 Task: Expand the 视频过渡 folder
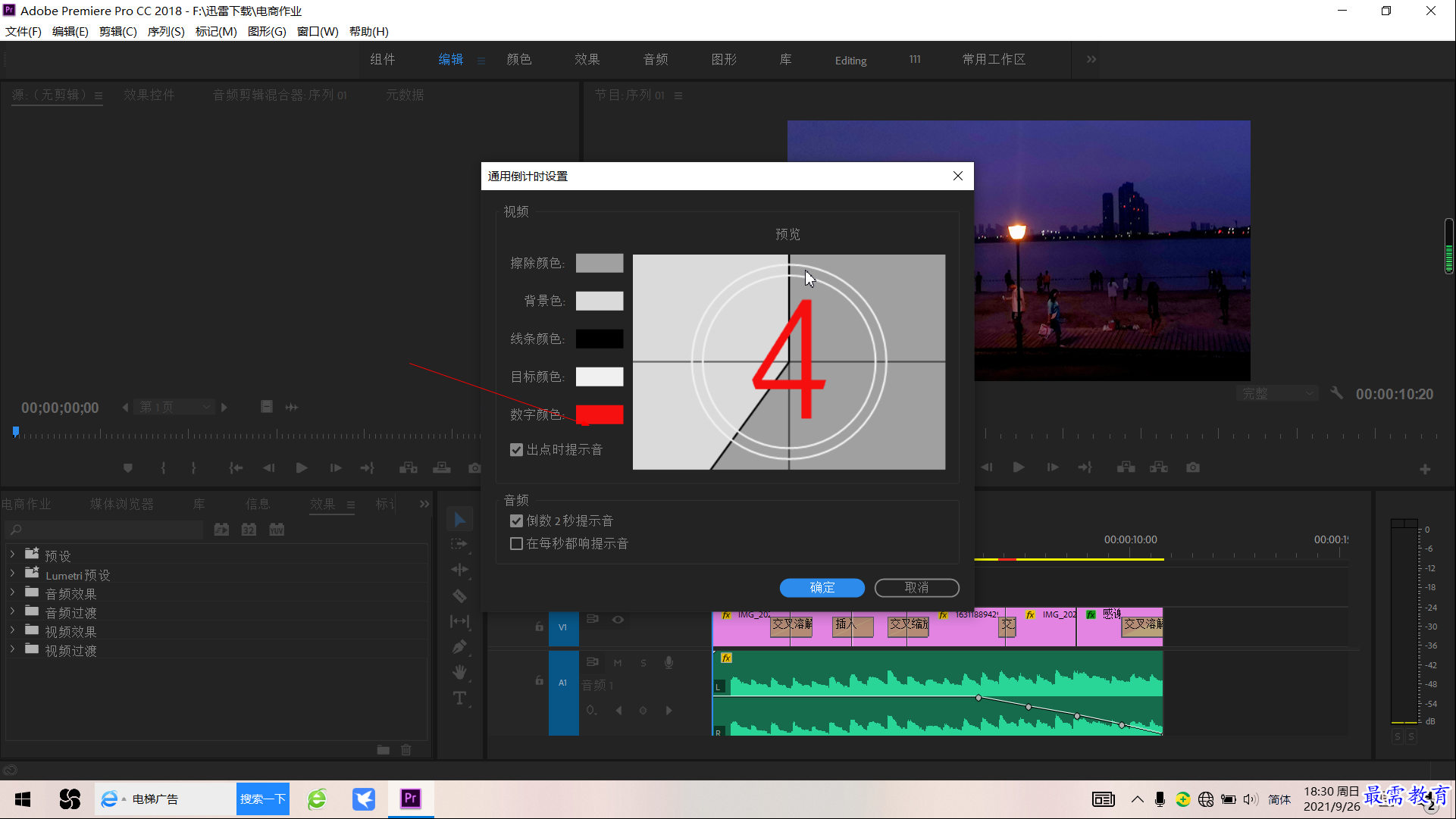(12, 649)
